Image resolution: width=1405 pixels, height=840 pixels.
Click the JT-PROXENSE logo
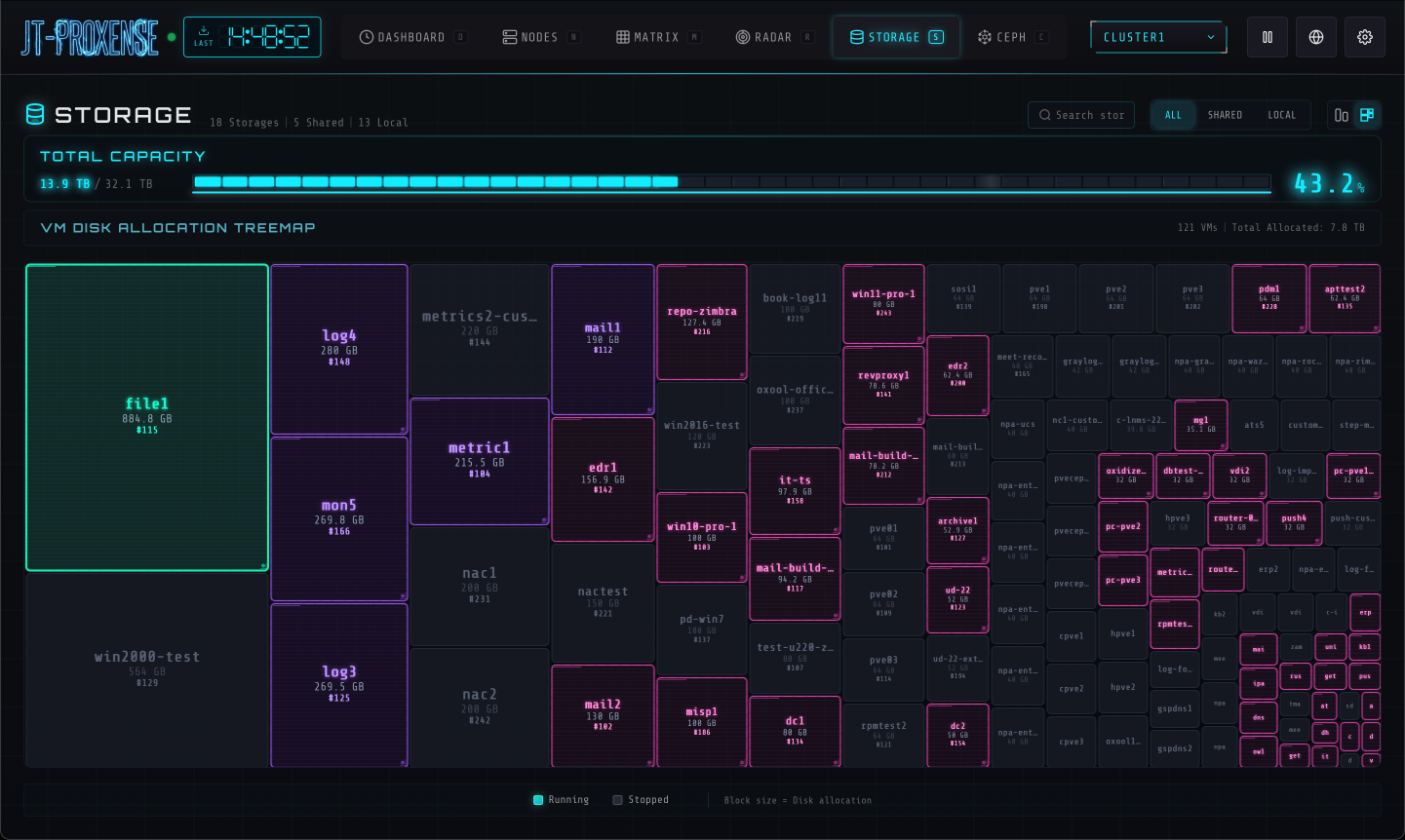[90, 37]
